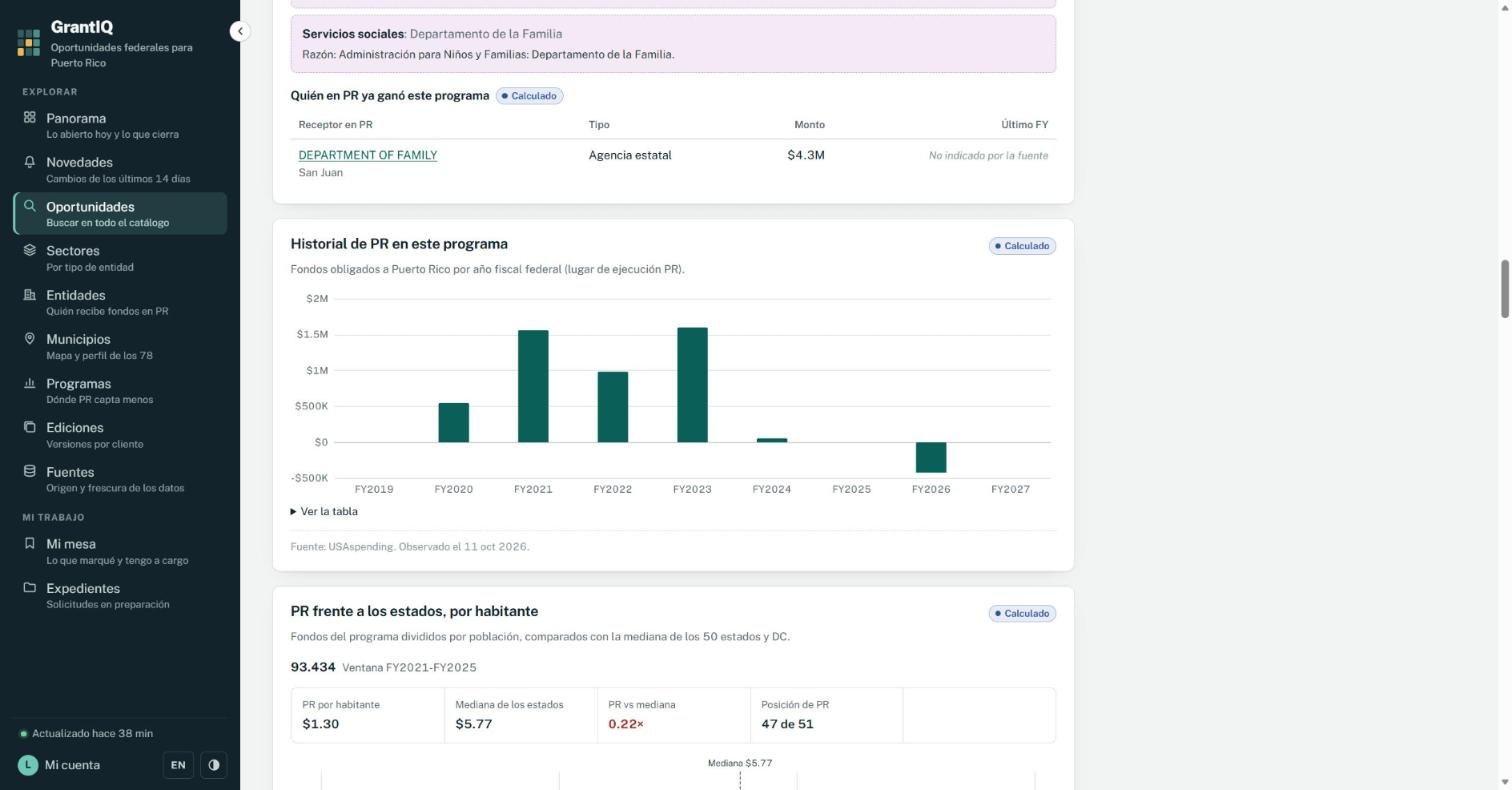Click the page vertical scrollbar thumb
The image size is (1512, 790).
click(x=1504, y=289)
